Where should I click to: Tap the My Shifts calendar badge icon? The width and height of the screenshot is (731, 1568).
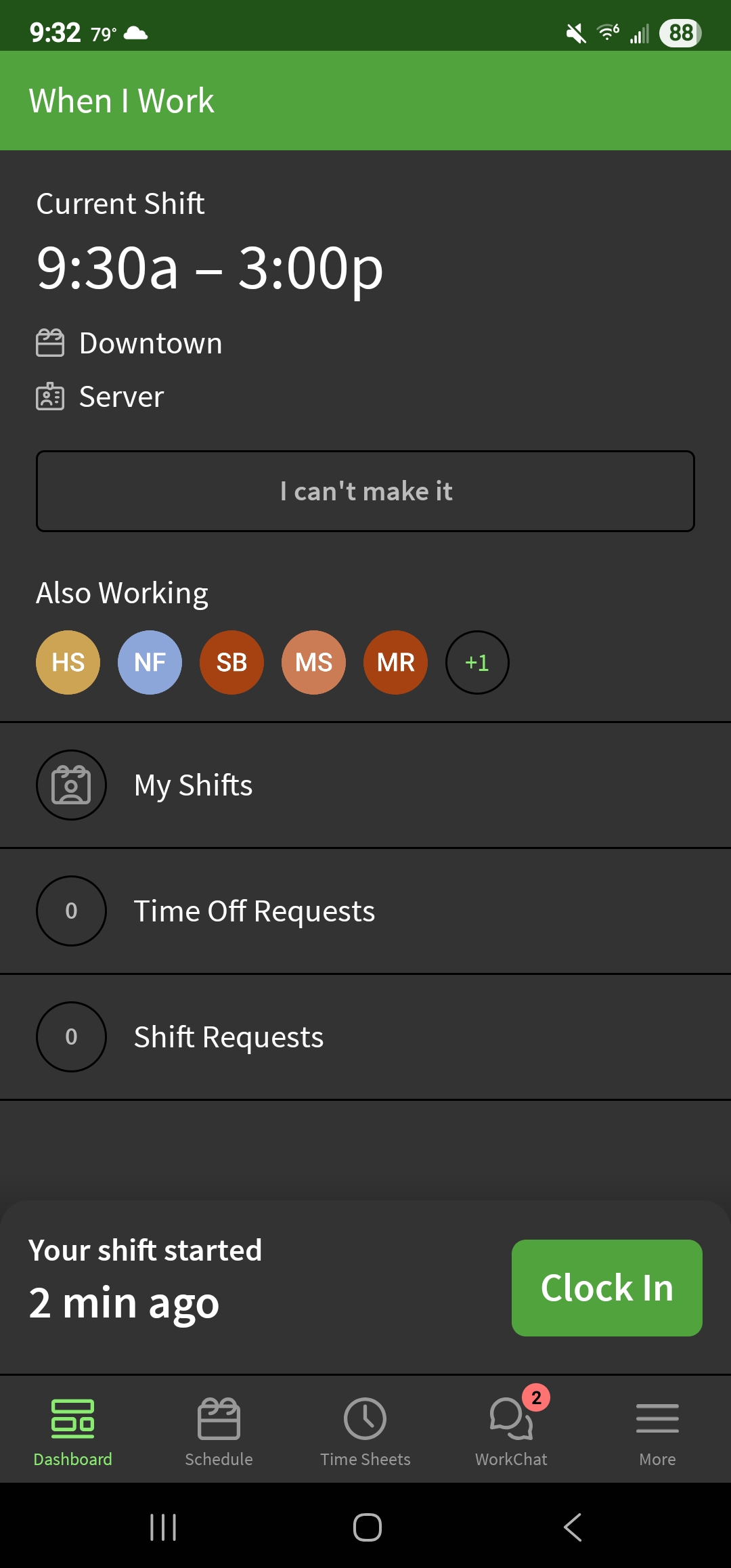tap(71, 785)
